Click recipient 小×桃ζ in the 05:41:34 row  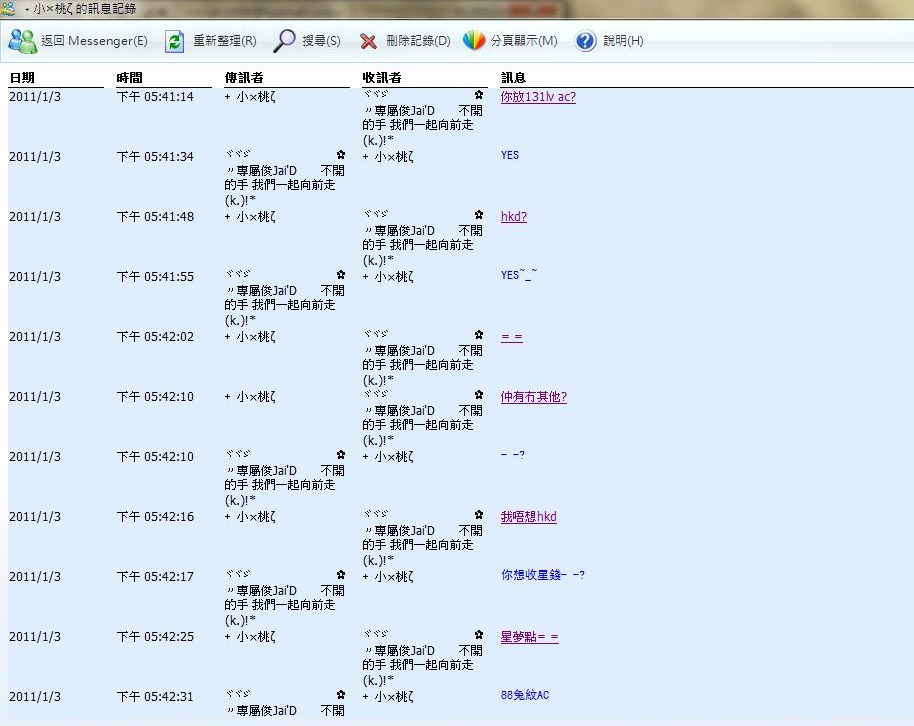coord(388,157)
